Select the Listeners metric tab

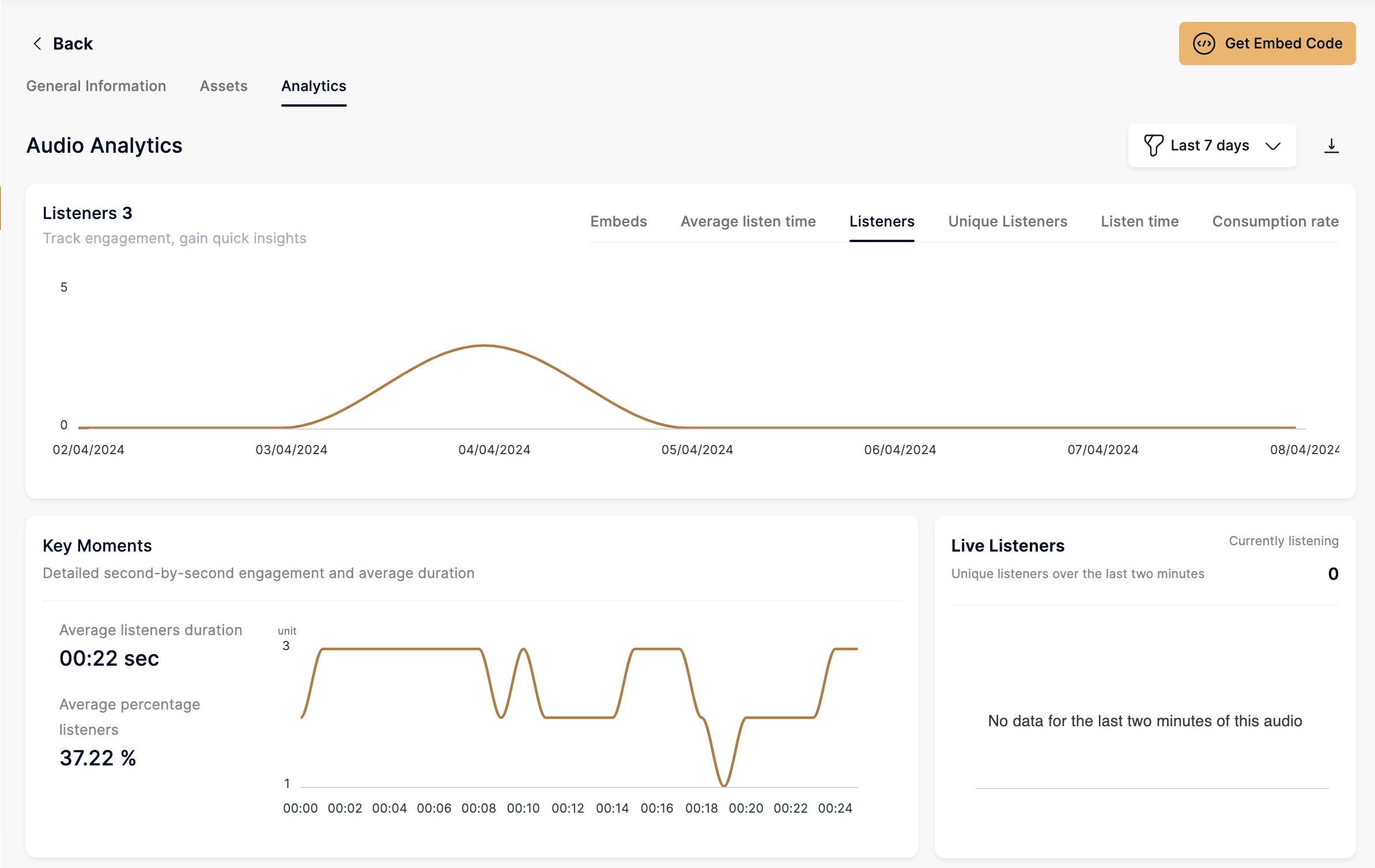882,221
